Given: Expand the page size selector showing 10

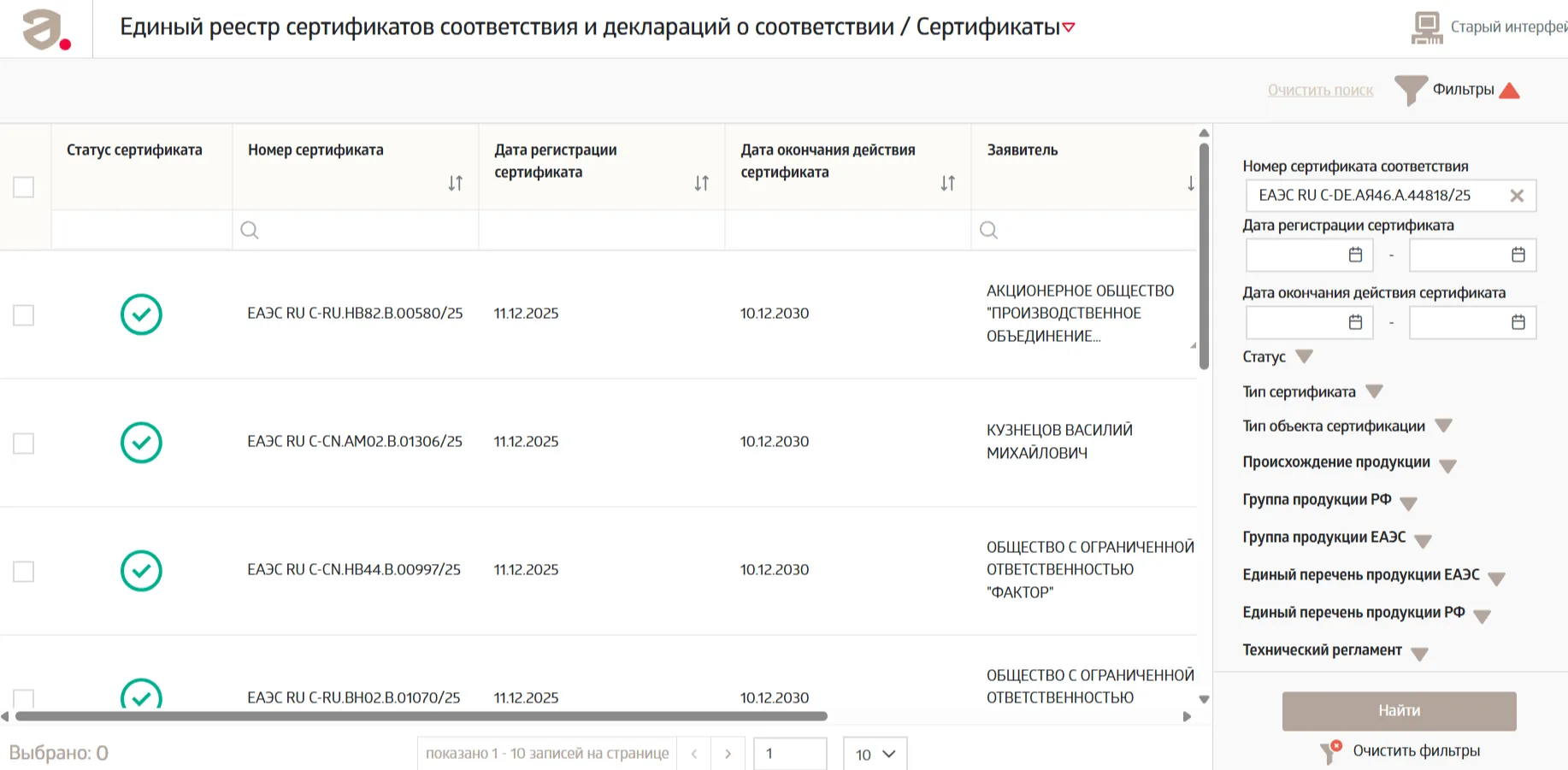Looking at the screenshot, I should click(x=874, y=755).
